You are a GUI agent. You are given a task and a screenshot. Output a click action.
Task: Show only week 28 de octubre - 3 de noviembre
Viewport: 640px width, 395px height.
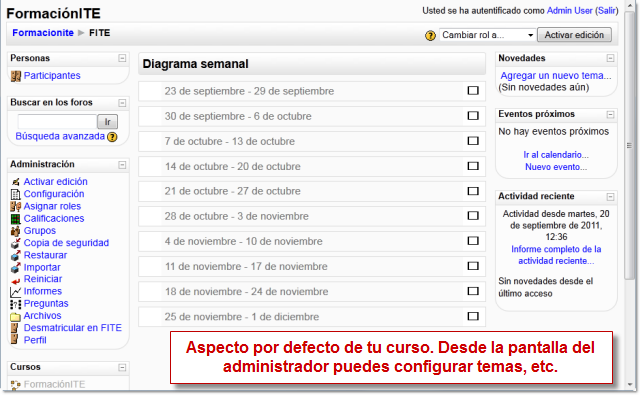[x=473, y=215]
